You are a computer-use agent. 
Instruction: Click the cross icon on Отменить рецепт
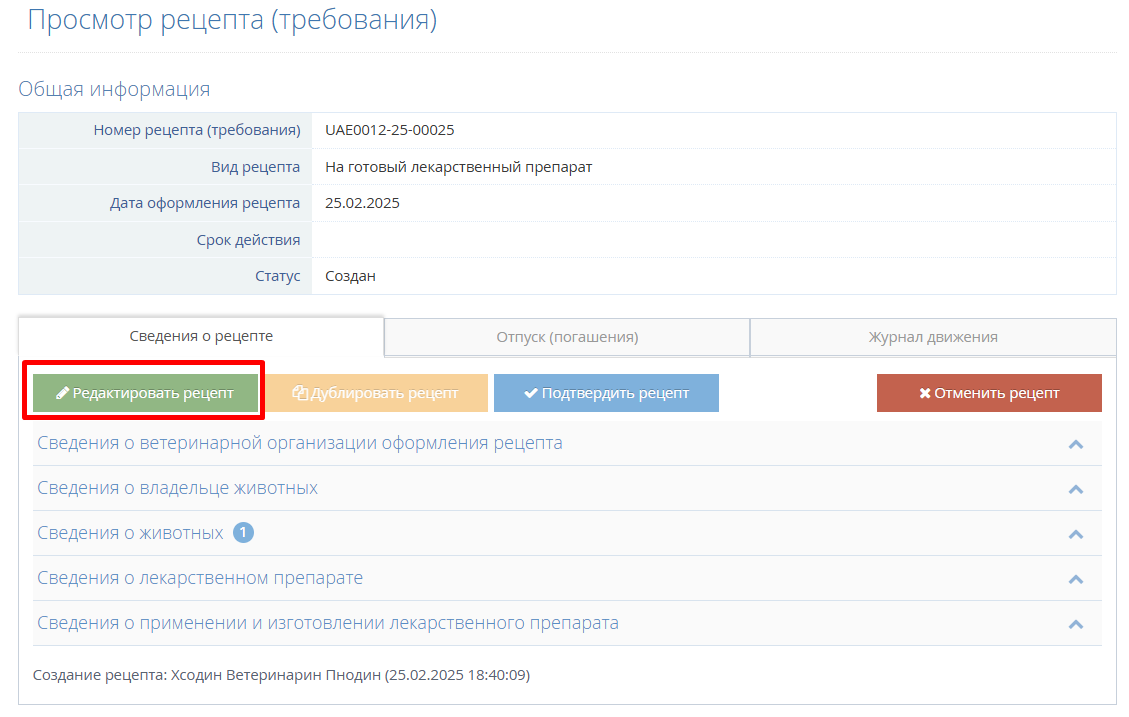925,394
